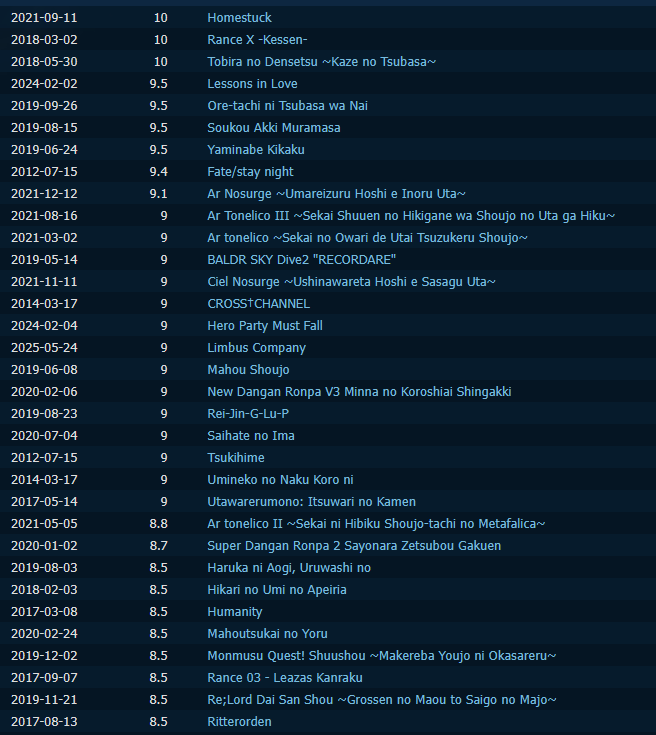This screenshot has height=735, width=656.
Task: Select the 8.8 score value
Action: click(158, 525)
